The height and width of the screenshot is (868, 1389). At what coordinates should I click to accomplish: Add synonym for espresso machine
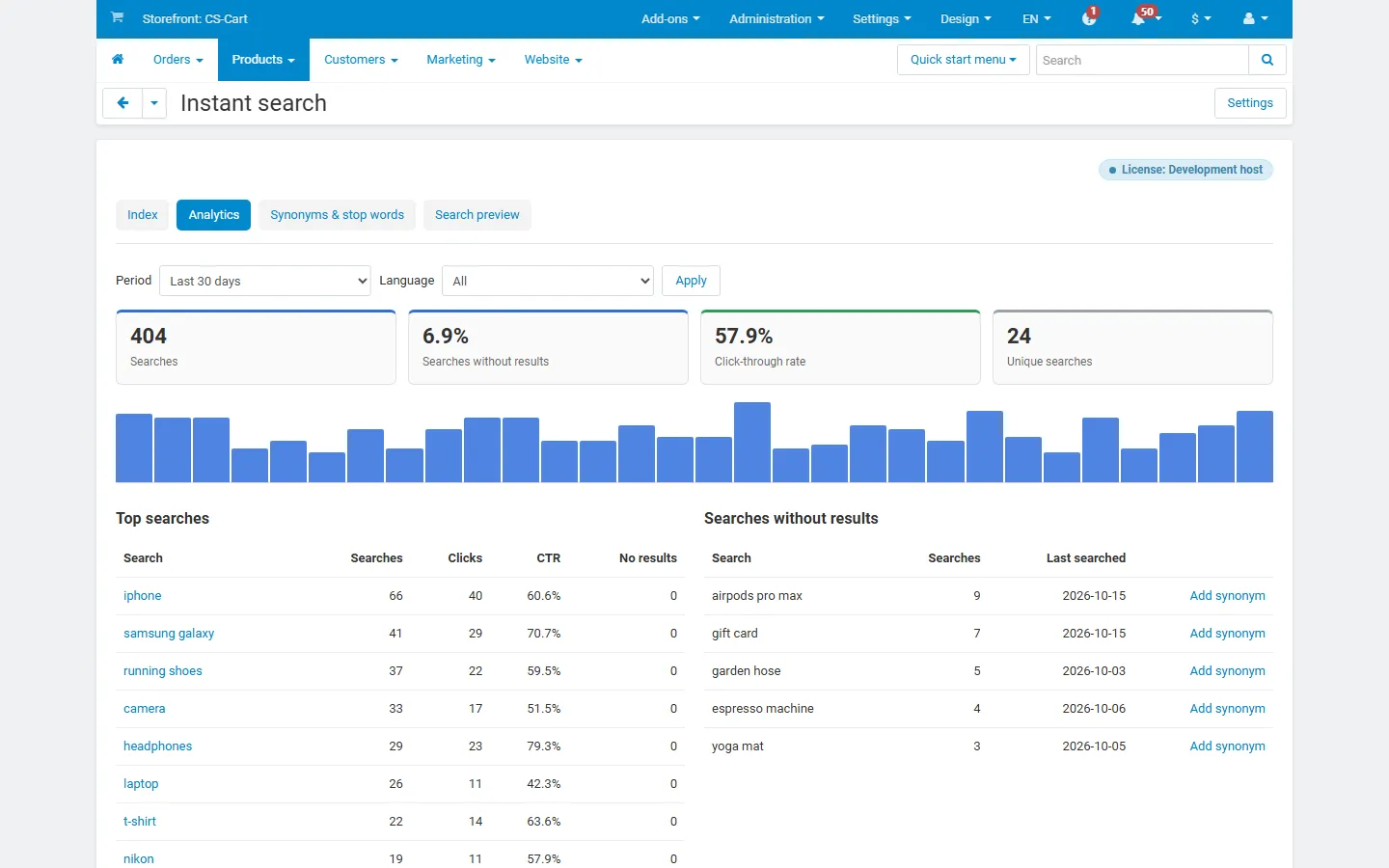(x=1227, y=709)
